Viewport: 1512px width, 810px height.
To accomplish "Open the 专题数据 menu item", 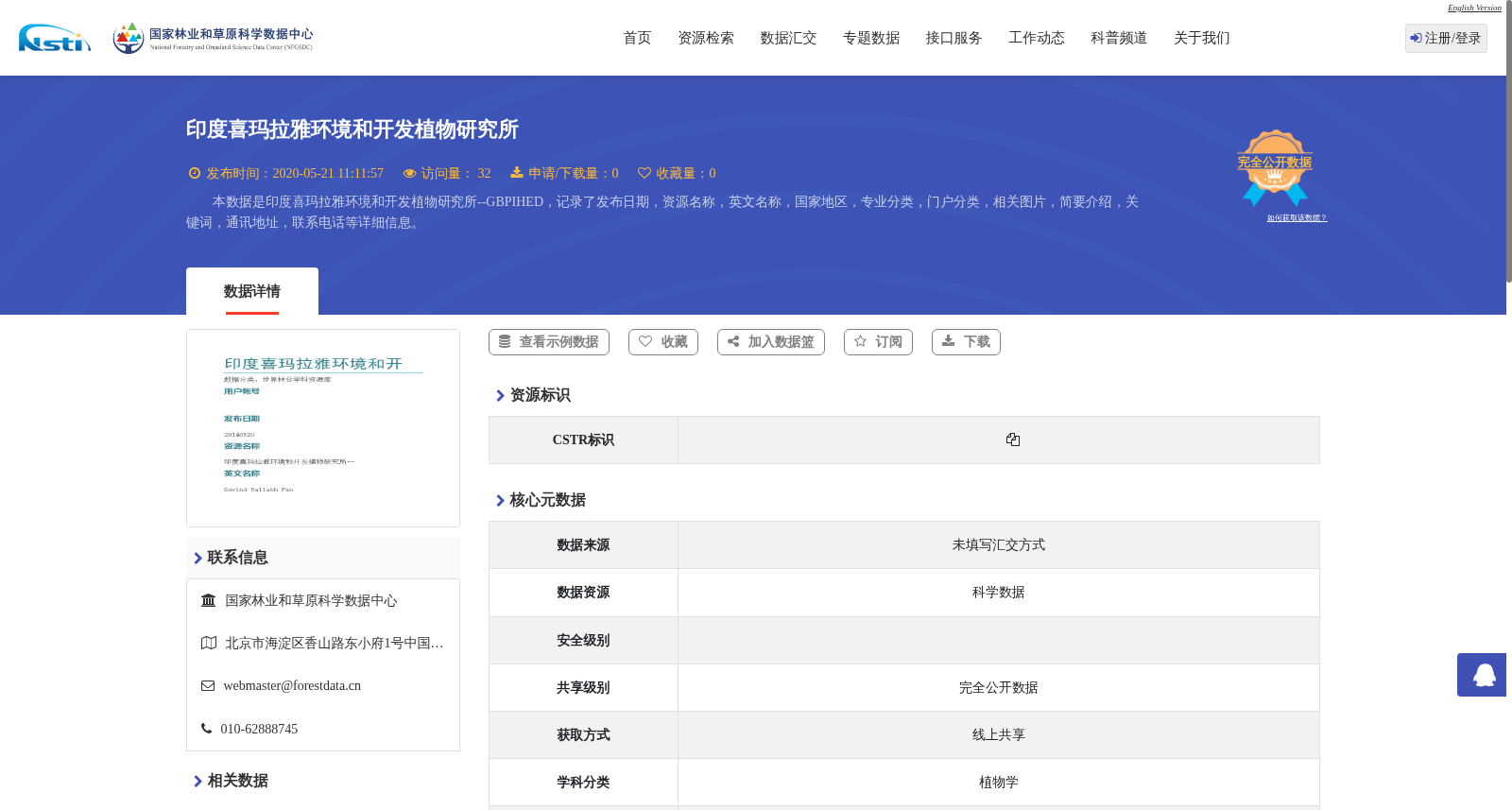I will pos(871,38).
